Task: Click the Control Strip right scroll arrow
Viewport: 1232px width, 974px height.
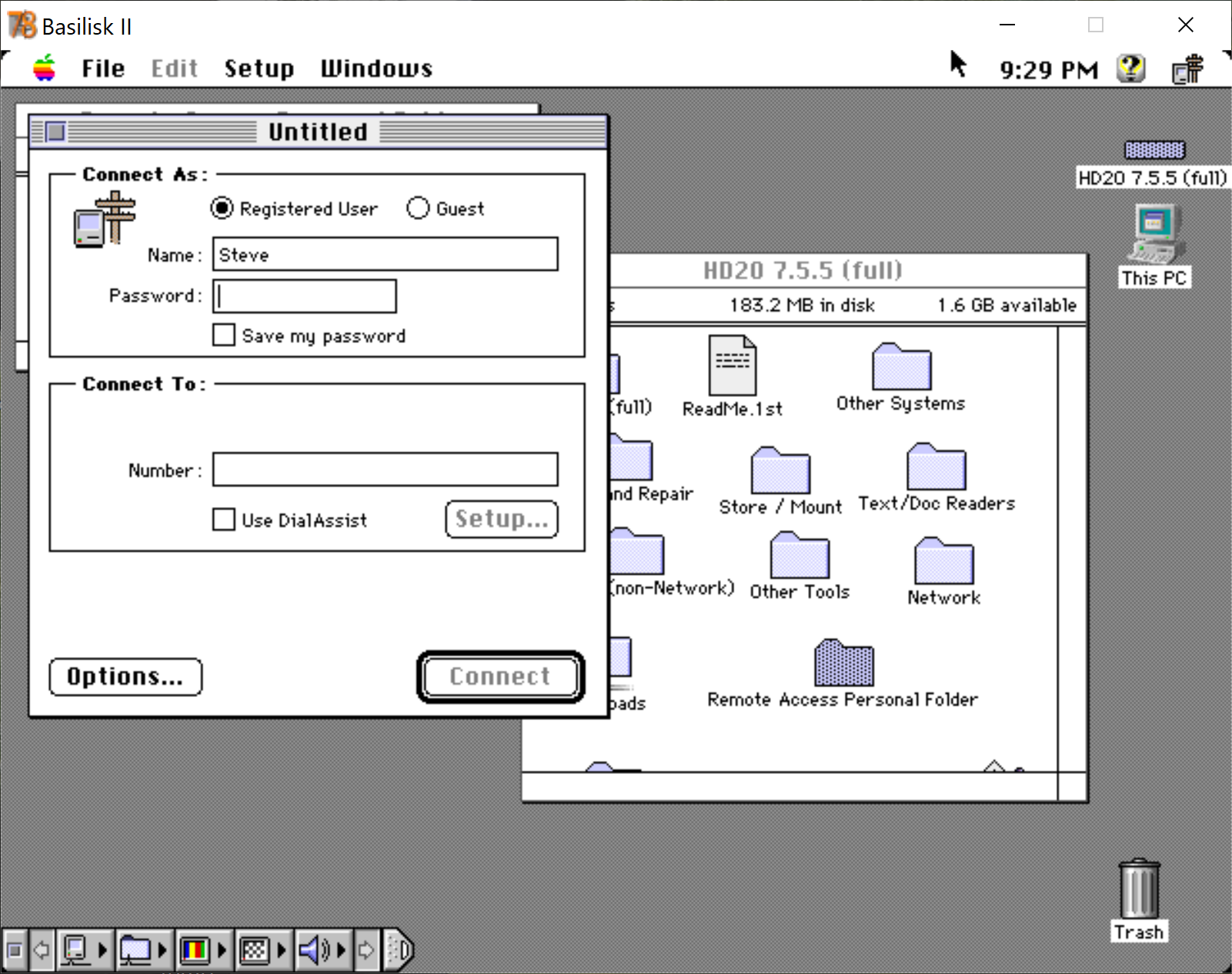Action: coord(366,950)
